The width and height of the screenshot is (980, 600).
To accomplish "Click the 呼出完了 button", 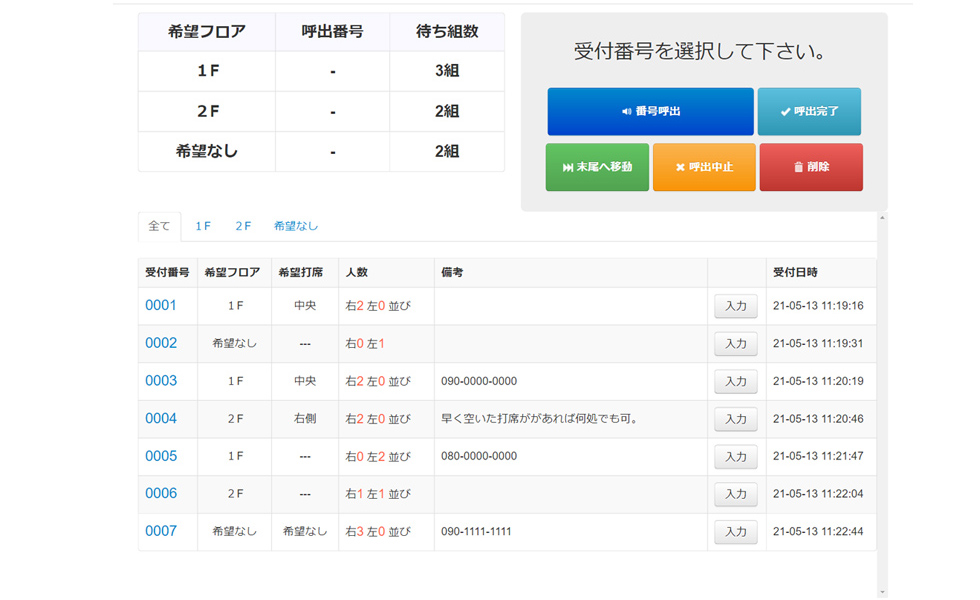I will pos(809,111).
